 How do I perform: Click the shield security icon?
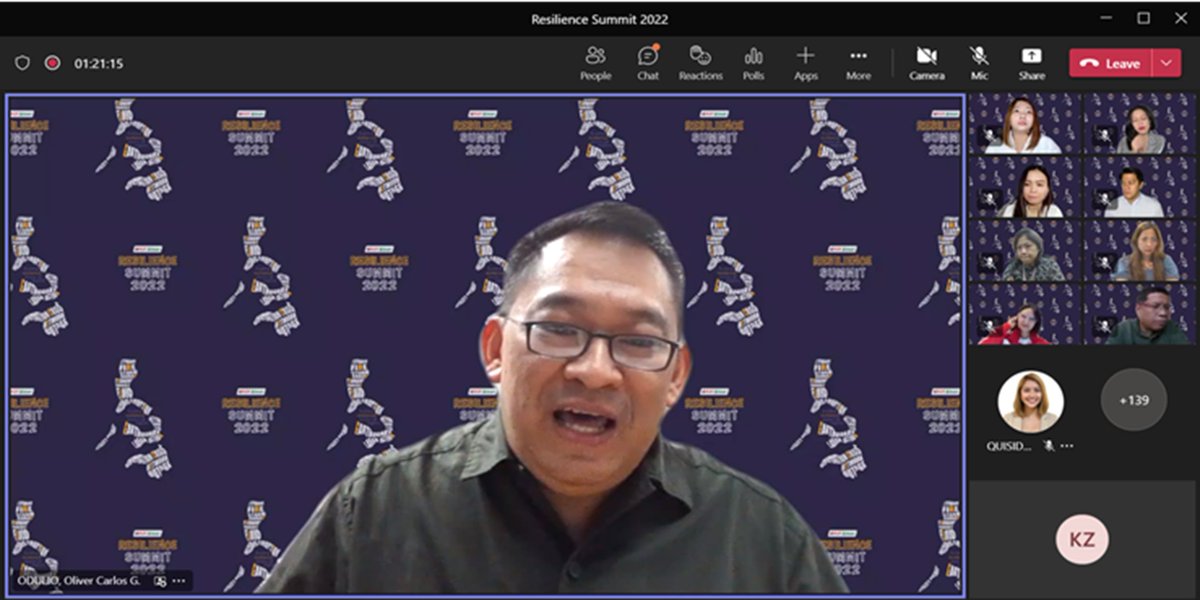[x=22, y=63]
